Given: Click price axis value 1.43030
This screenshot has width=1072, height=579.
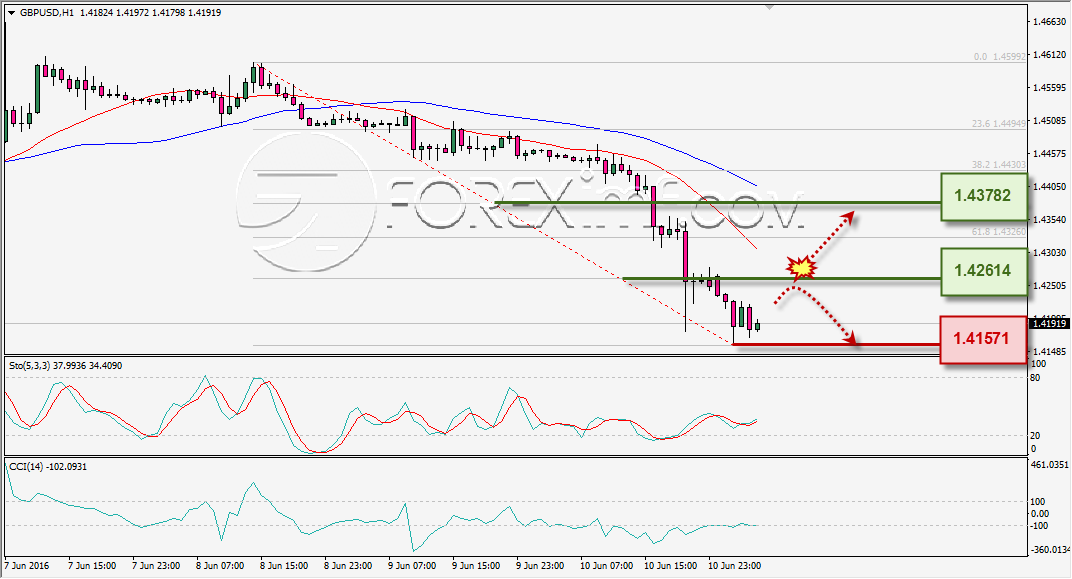Looking at the screenshot, I should [1049, 252].
